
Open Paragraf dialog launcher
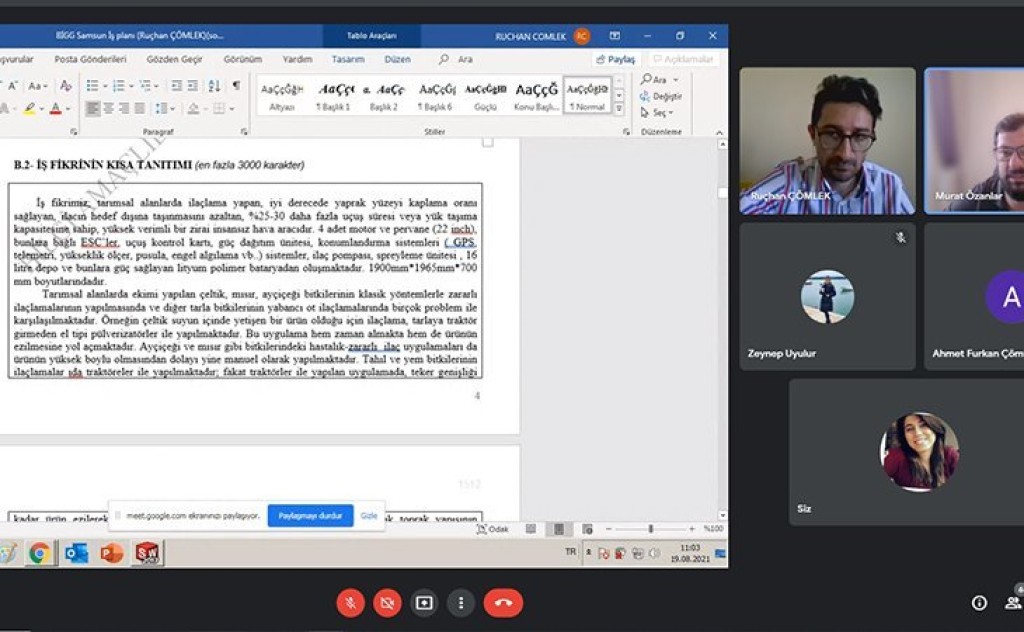coord(244,131)
